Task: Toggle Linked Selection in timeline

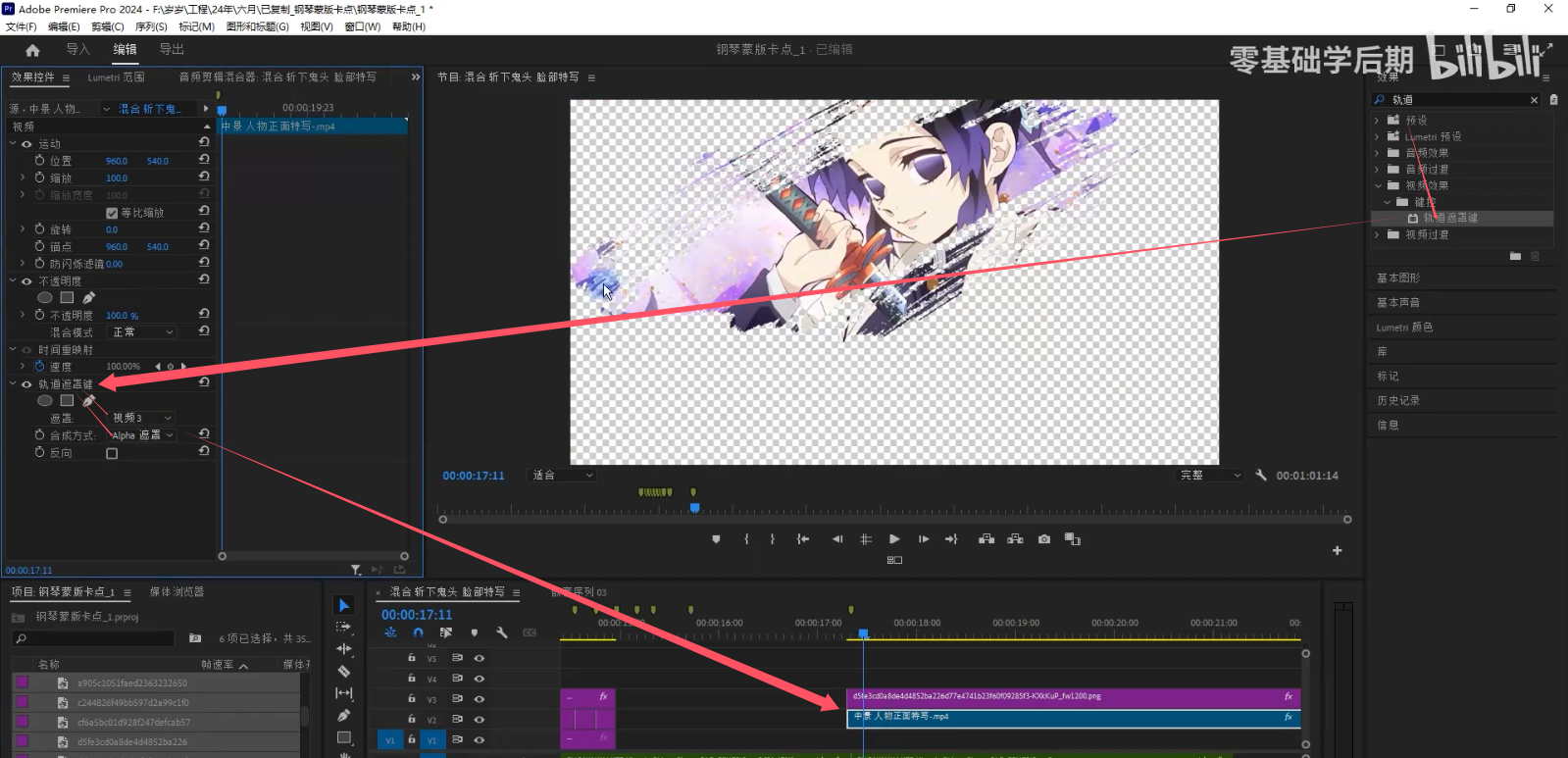Action: [x=446, y=632]
